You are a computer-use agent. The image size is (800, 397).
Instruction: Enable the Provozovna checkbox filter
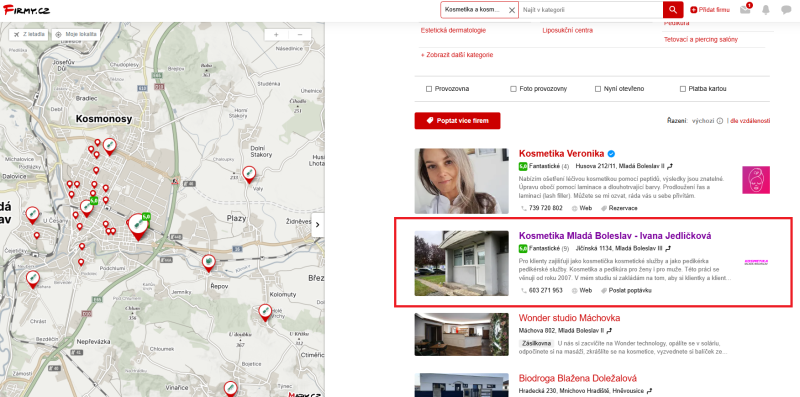pos(429,89)
